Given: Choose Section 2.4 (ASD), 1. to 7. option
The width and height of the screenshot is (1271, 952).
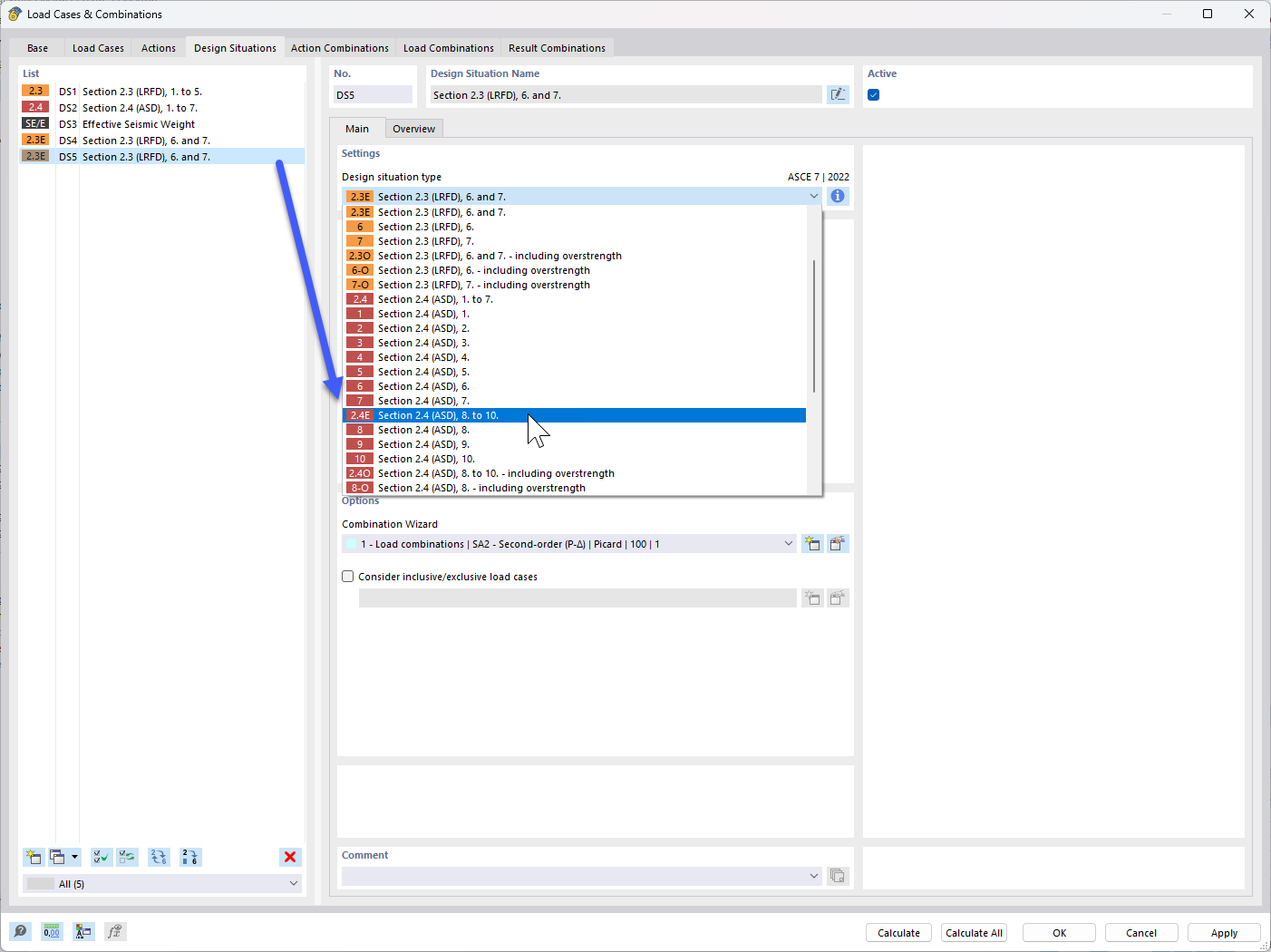Looking at the screenshot, I should [x=575, y=299].
